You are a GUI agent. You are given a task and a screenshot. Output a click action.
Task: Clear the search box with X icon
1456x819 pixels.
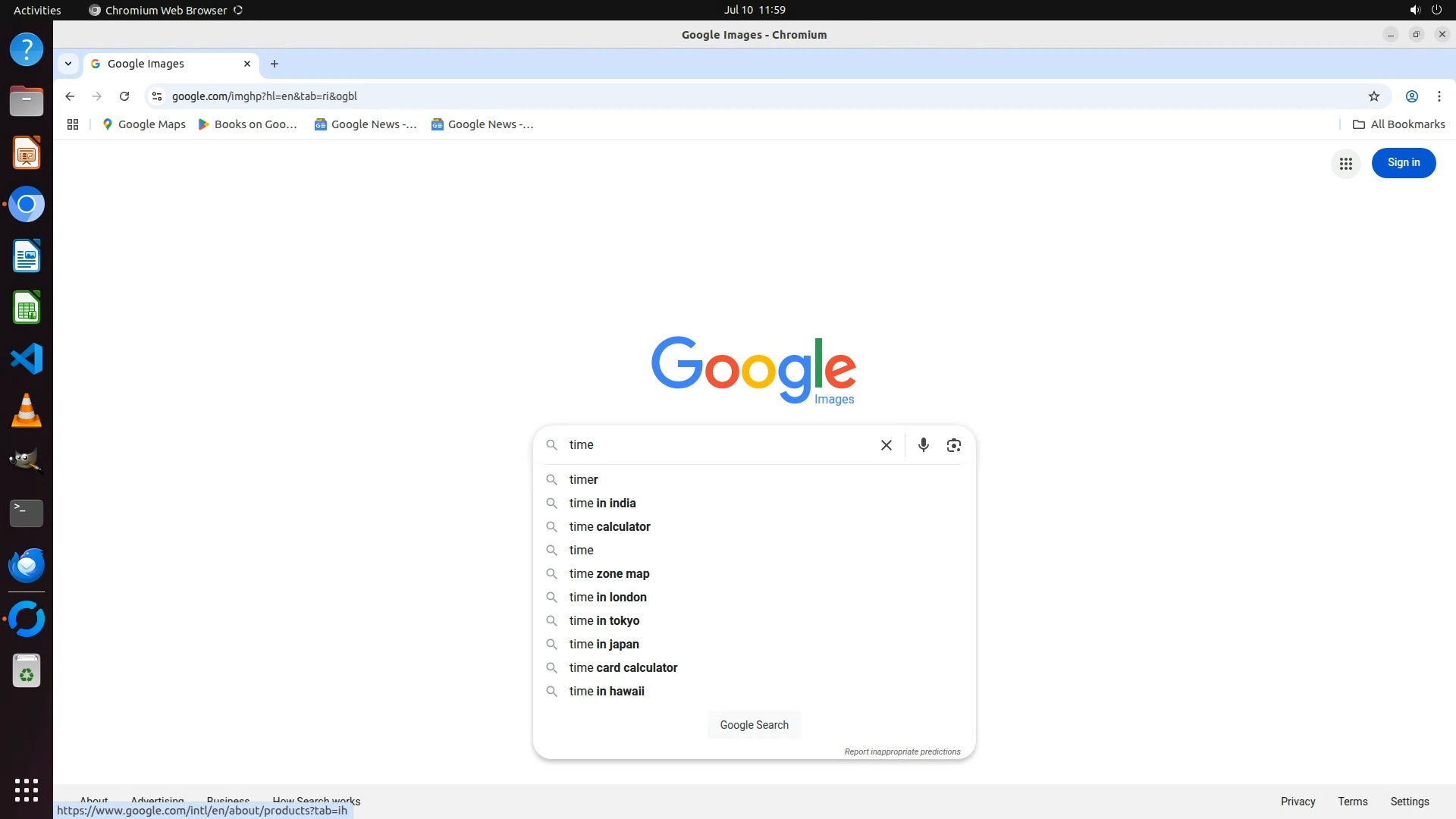coord(886,445)
